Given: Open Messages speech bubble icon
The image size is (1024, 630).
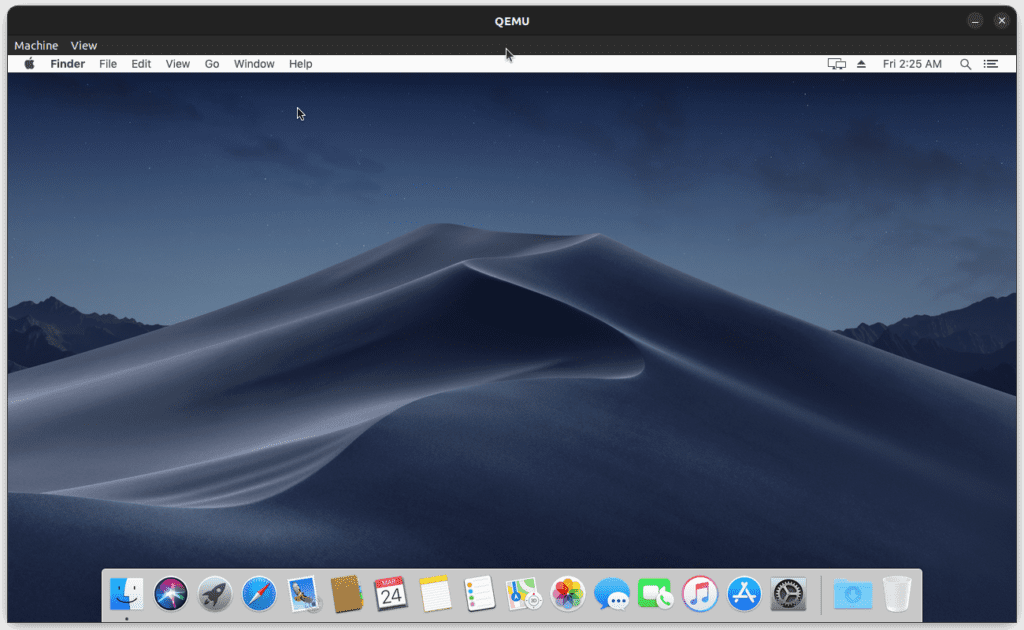Looking at the screenshot, I should (x=612, y=594).
